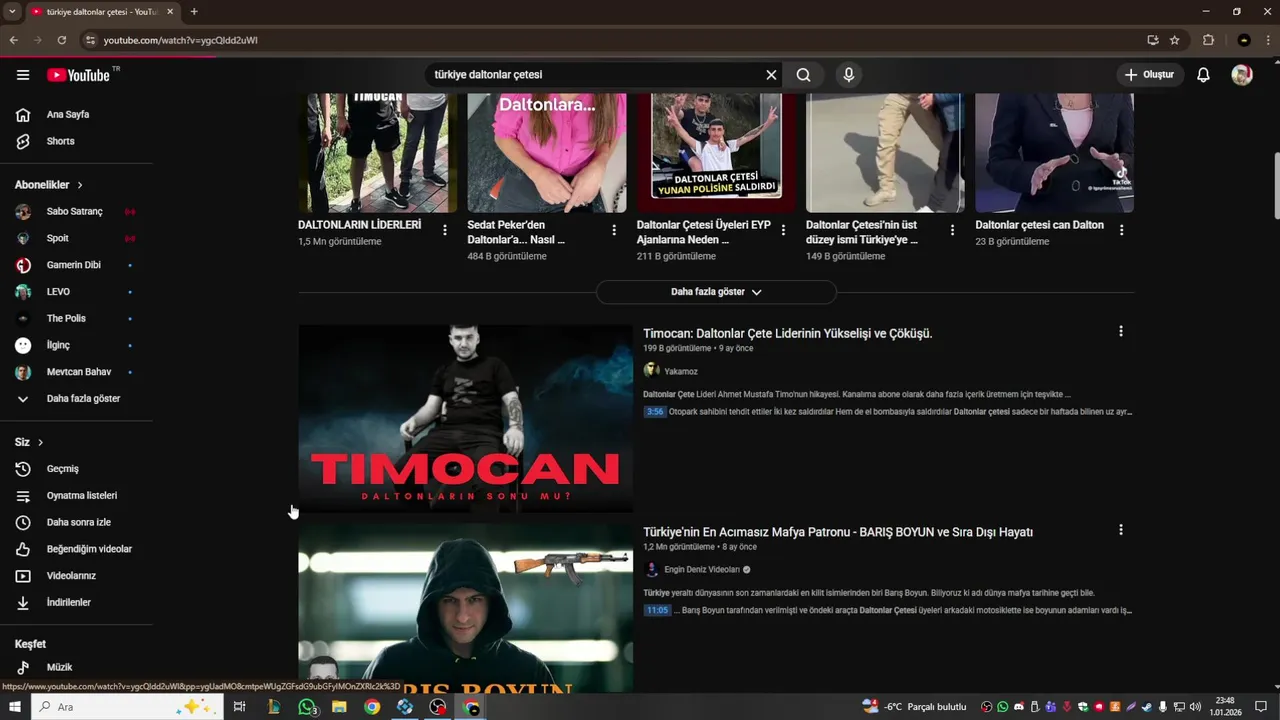This screenshot has height=720, width=1280.
Task: Open more options for Timocan video
Action: tap(1121, 331)
